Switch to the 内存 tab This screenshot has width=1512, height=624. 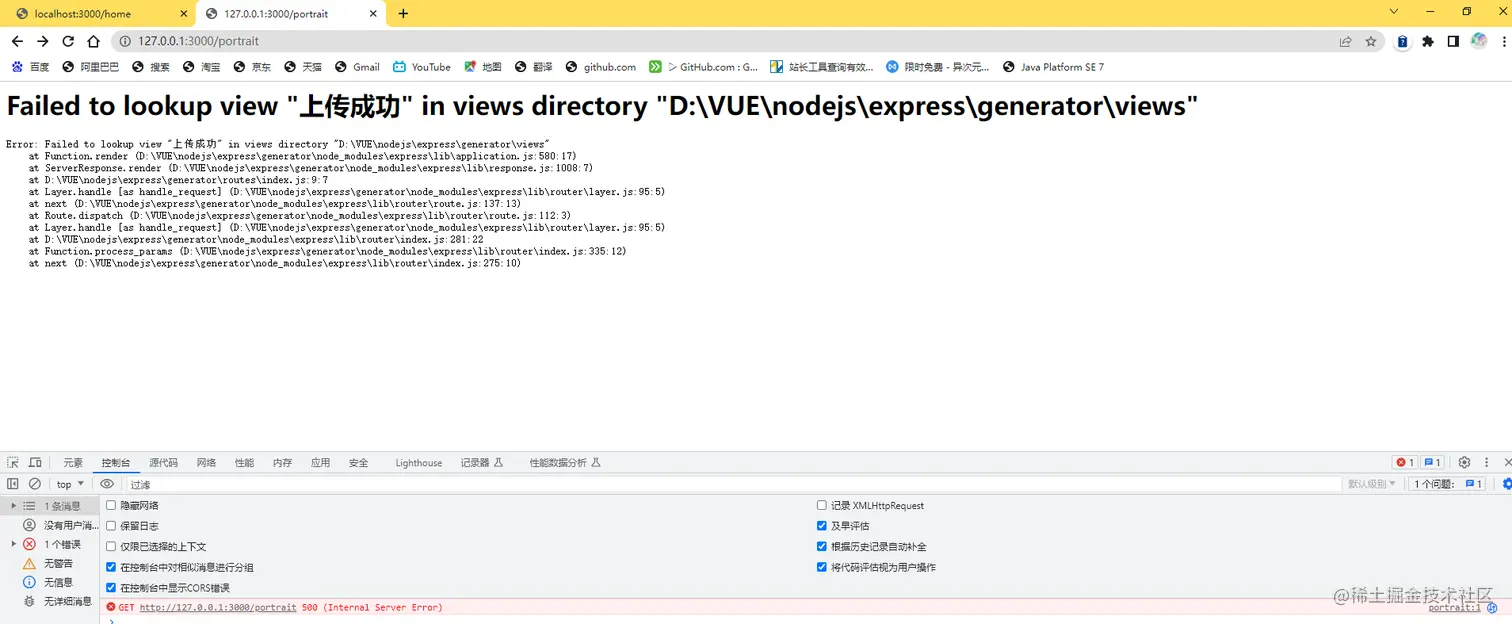(x=282, y=463)
